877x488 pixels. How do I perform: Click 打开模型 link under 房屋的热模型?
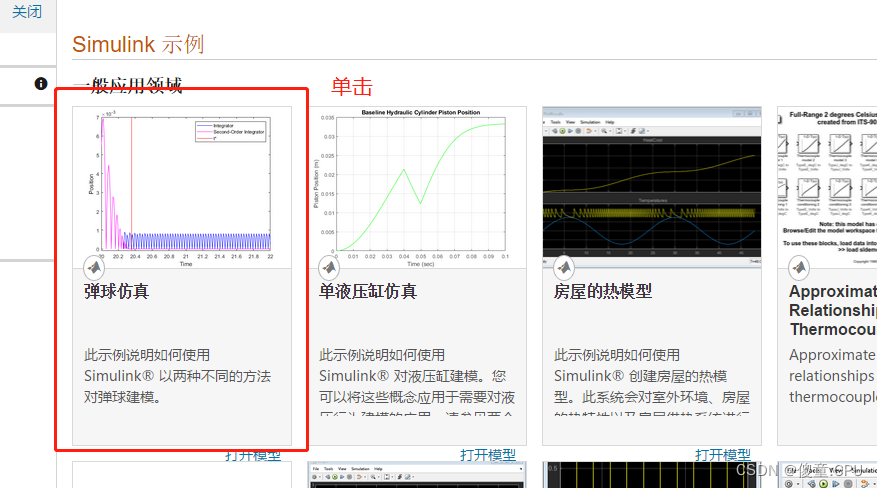pos(723,455)
